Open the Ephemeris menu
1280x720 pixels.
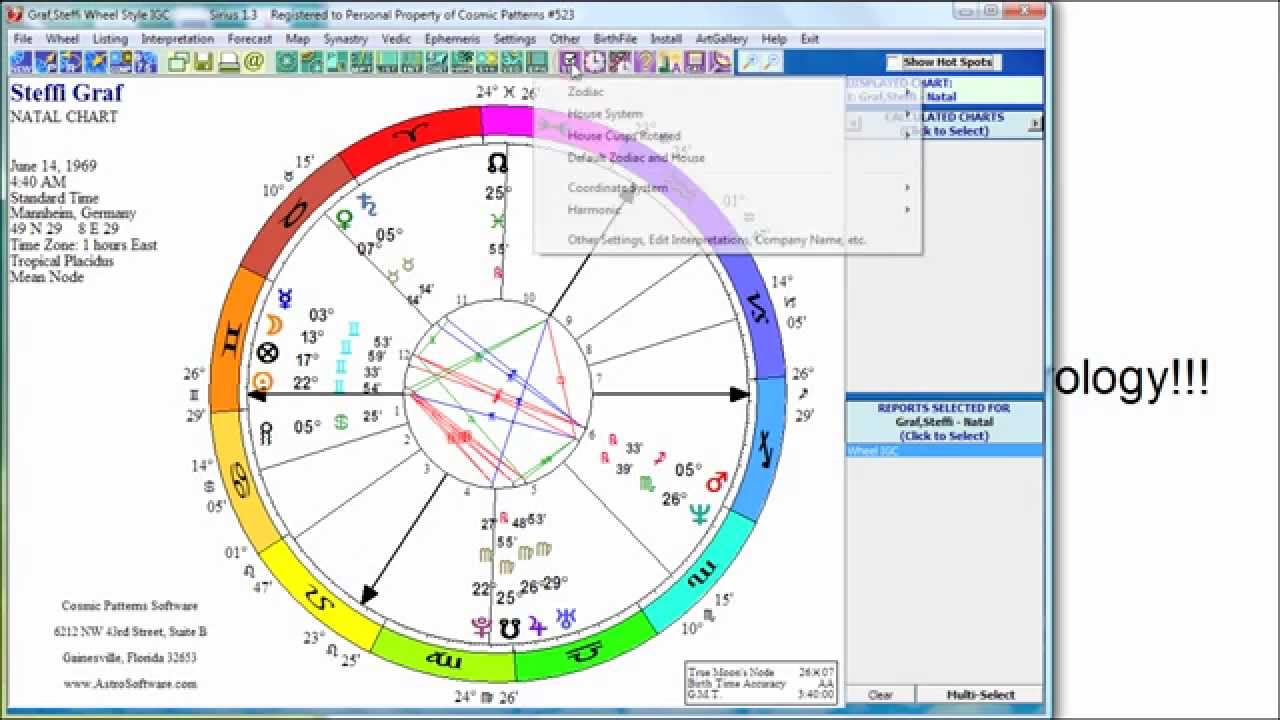(452, 39)
